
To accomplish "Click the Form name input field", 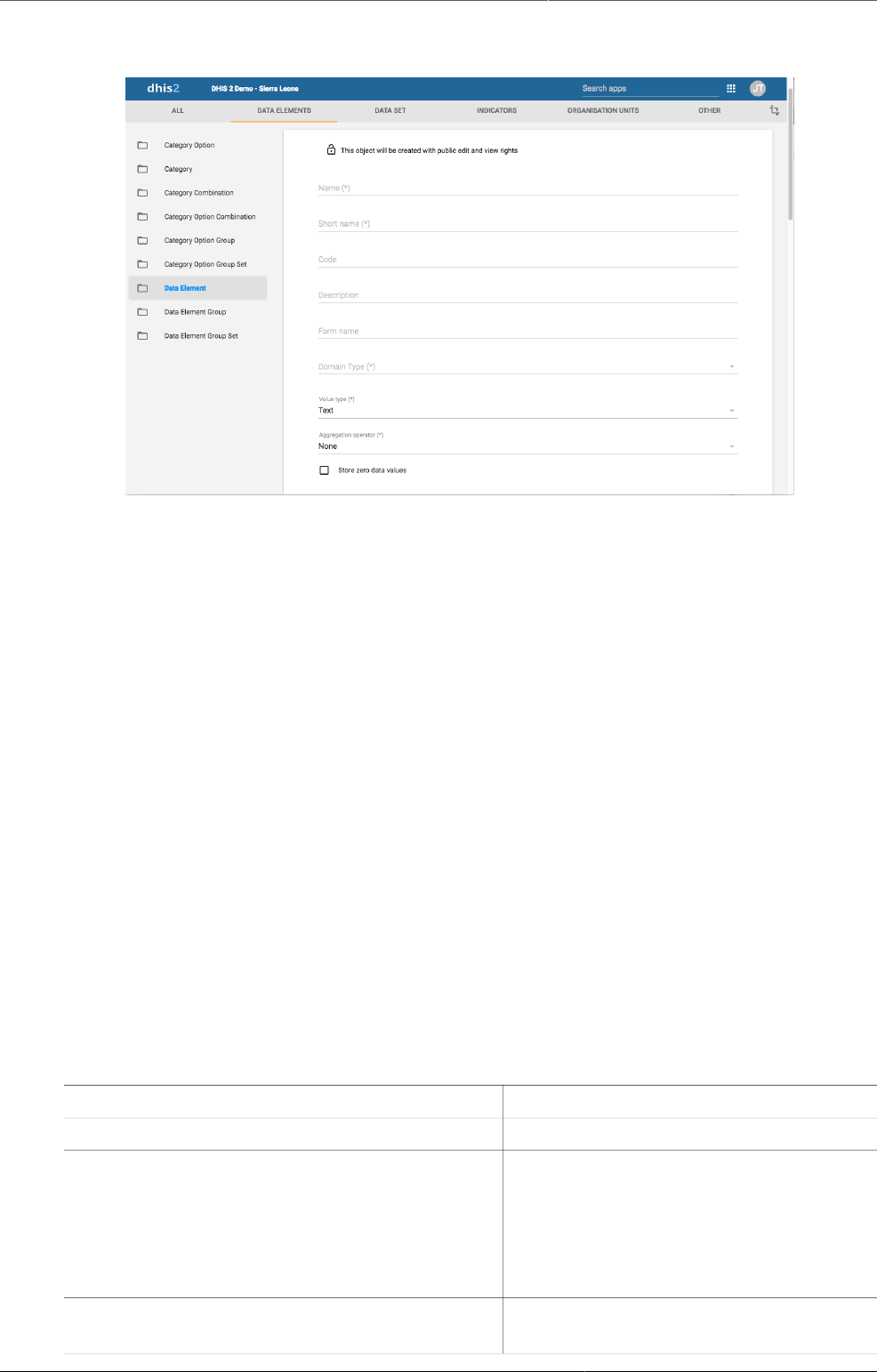I will pos(527,331).
